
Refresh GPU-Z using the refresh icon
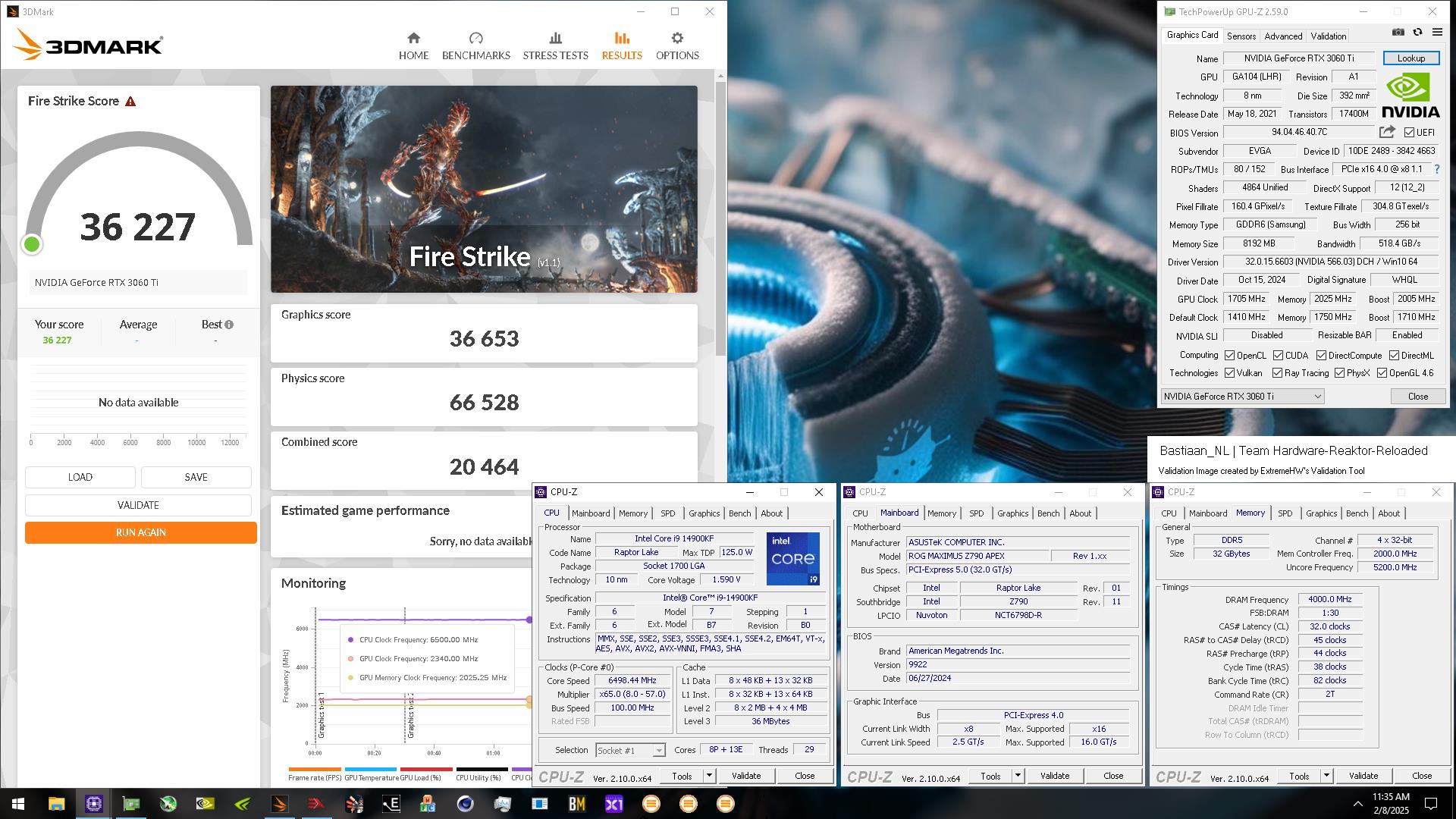tap(1417, 33)
